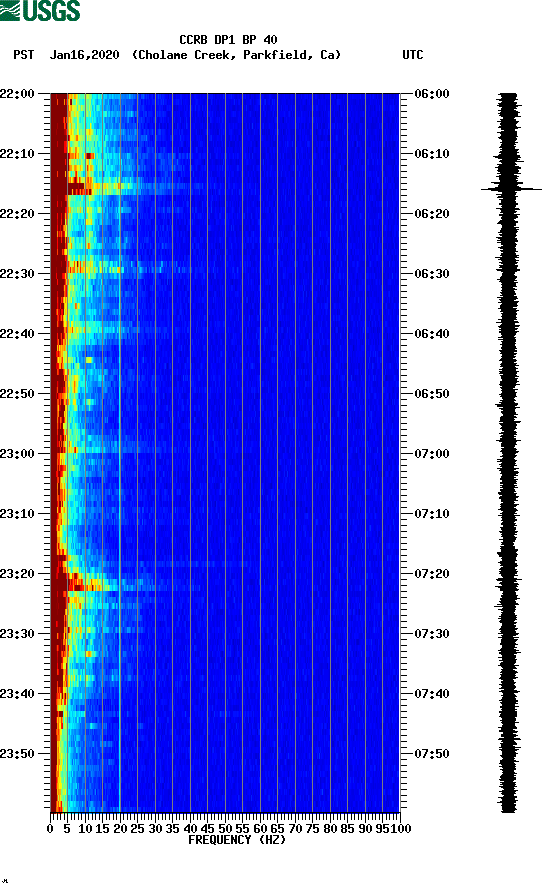Click the large seismogram spike near 06:16
This screenshot has width=552, height=892.
tap(511, 189)
